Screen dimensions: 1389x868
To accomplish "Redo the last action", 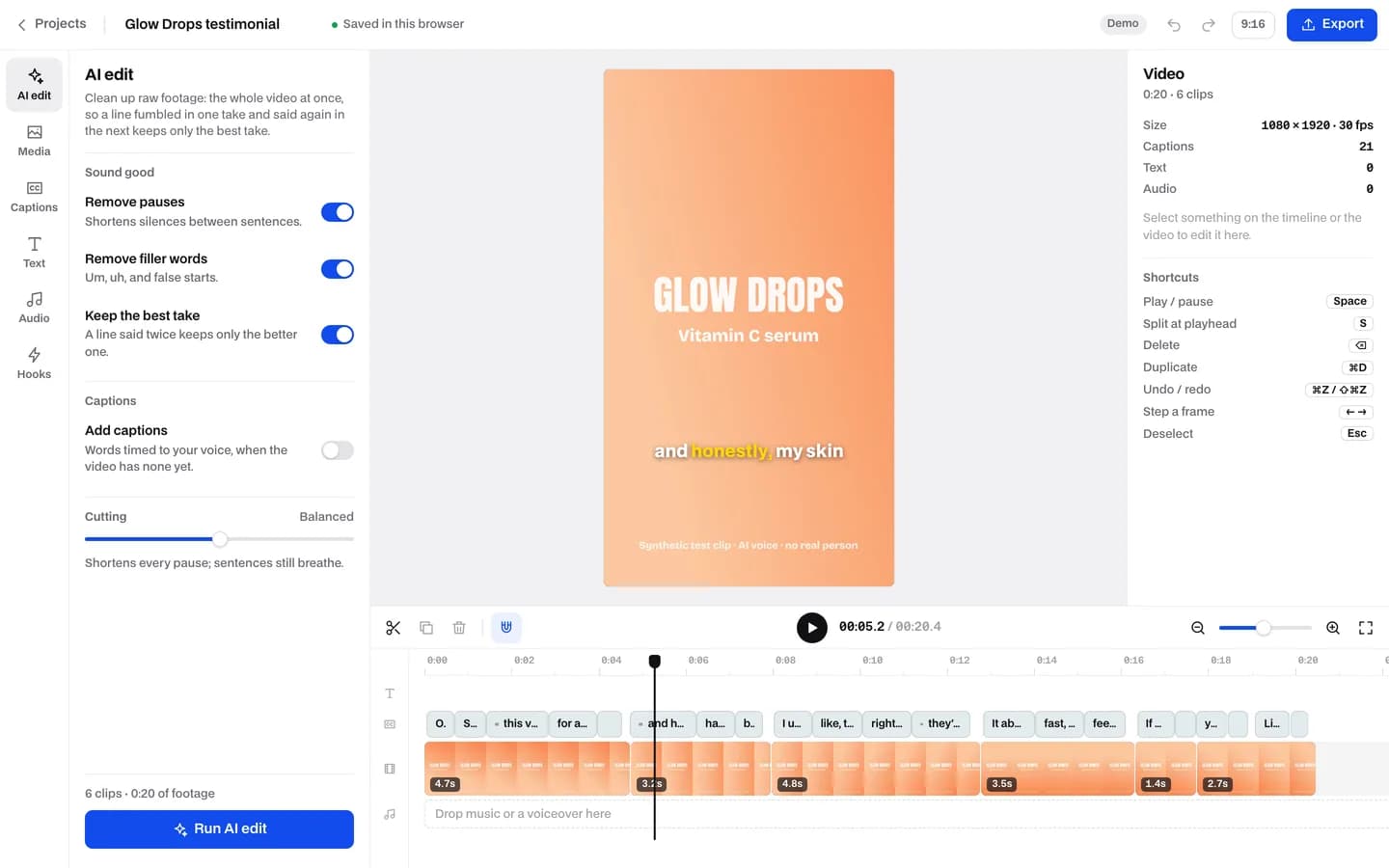I will tap(1209, 25).
